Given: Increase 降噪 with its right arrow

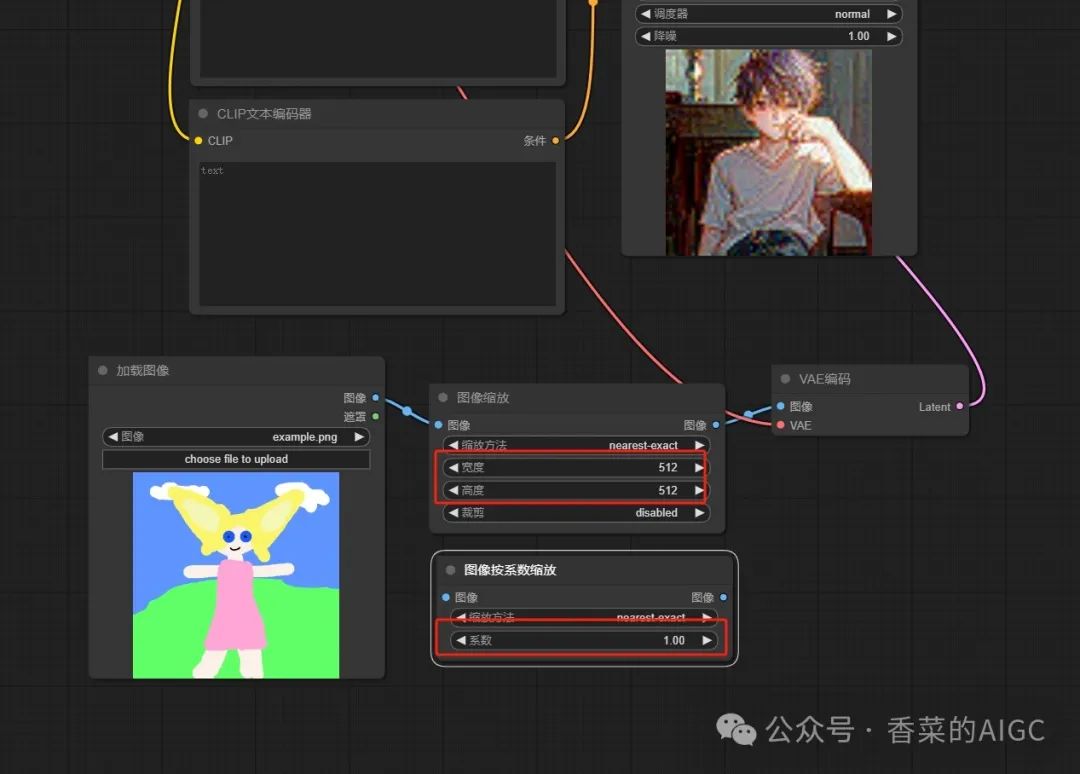Looking at the screenshot, I should pos(891,36).
